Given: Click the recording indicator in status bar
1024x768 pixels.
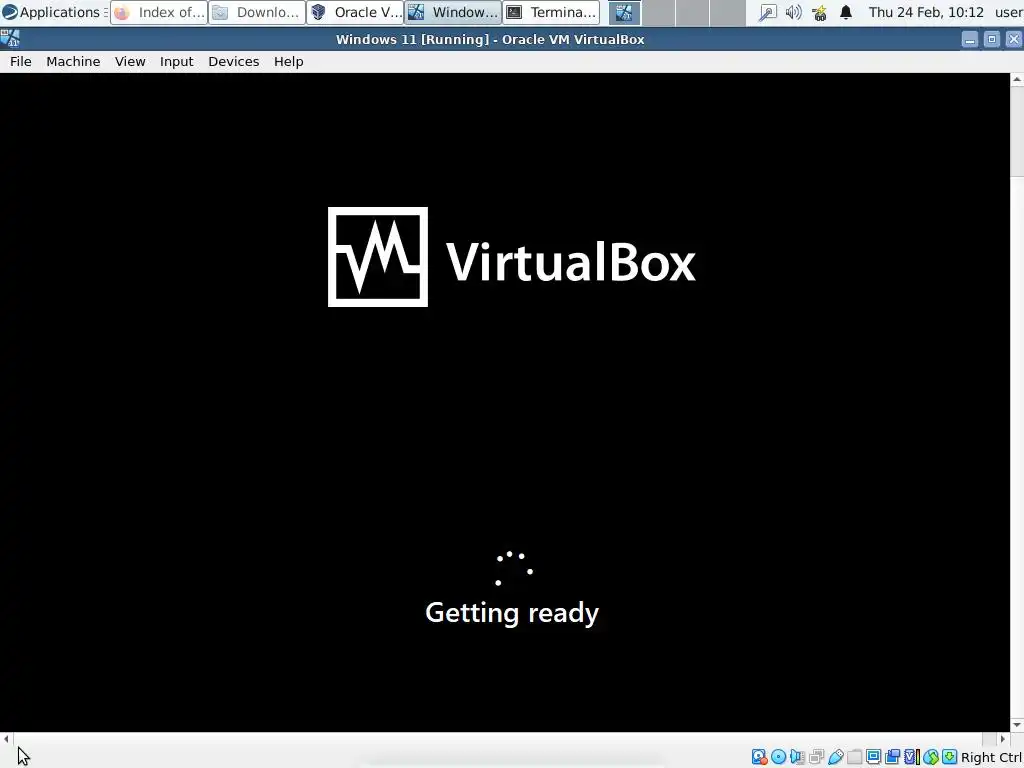Looking at the screenshot, I should 892,757.
